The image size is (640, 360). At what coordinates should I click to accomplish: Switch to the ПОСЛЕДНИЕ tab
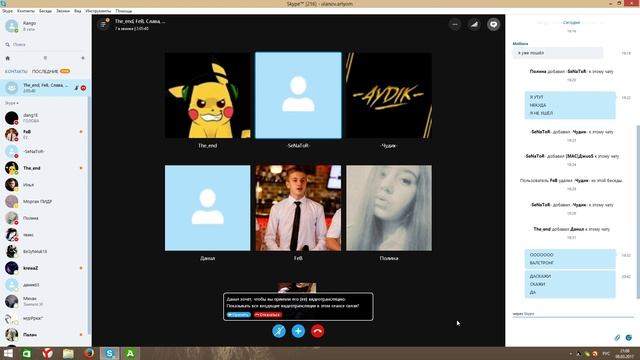point(45,71)
